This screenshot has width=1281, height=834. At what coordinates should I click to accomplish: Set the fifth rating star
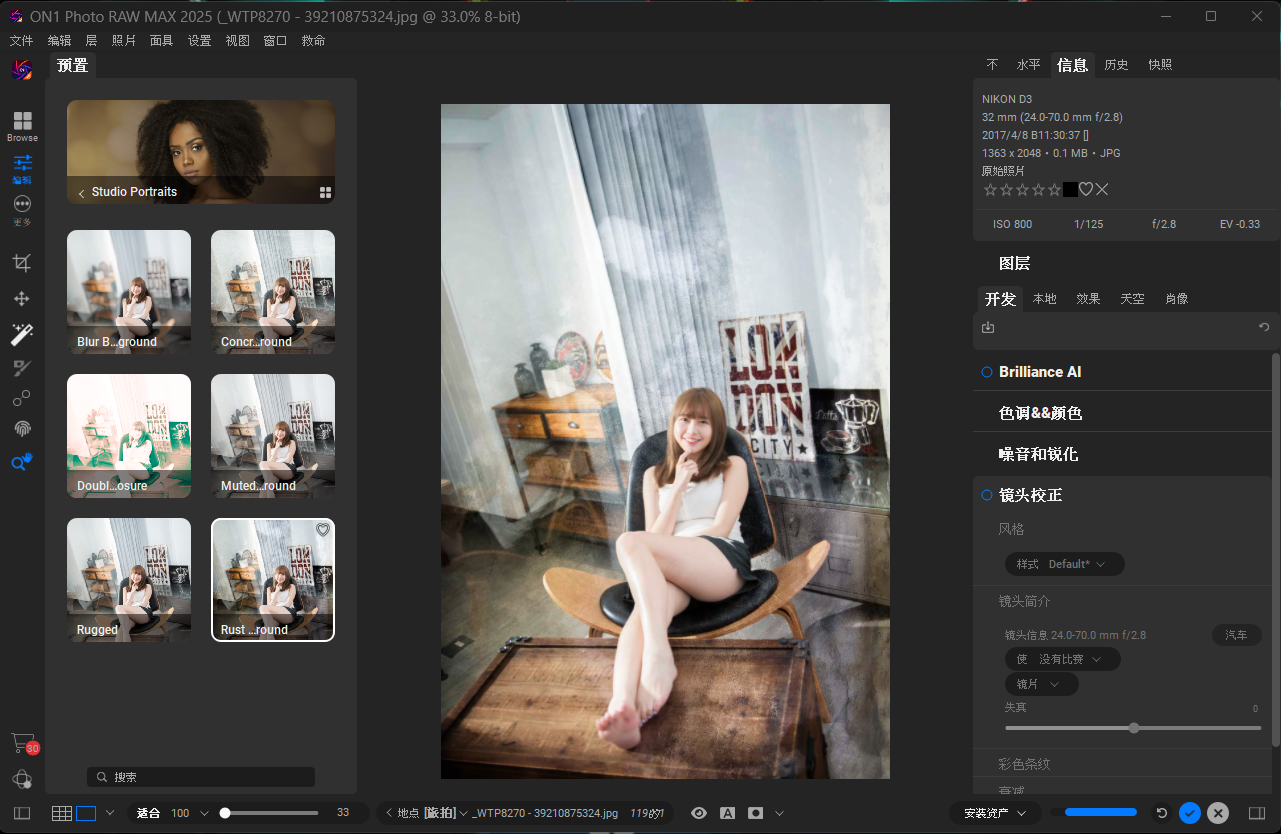point(1054,189)
